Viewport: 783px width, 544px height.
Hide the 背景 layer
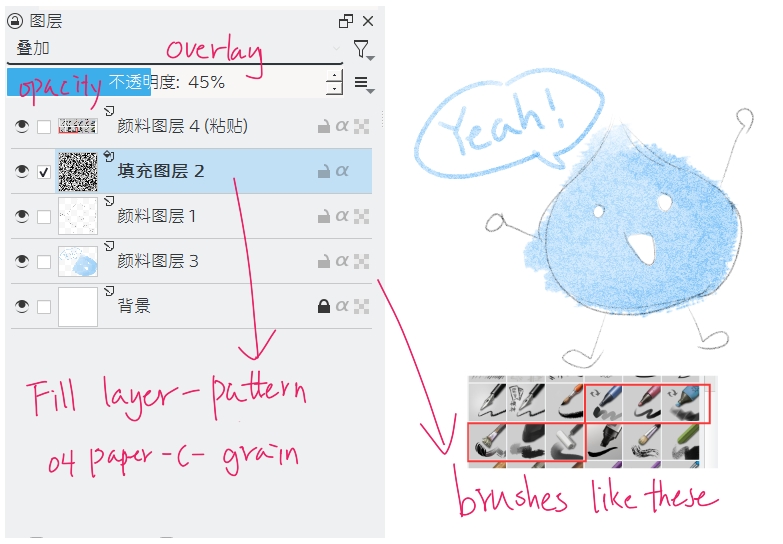click(x=21, y=306)
